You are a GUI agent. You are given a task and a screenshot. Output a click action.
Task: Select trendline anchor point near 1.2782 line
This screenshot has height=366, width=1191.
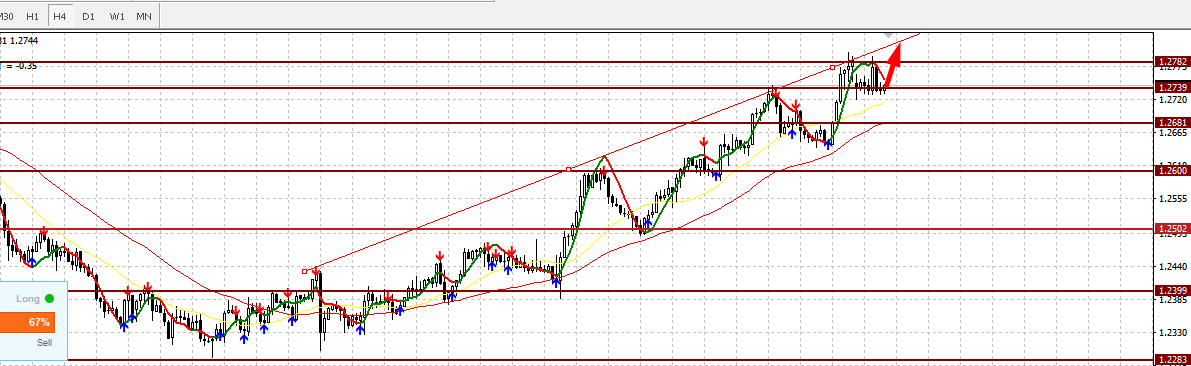[x=832, y=68]
